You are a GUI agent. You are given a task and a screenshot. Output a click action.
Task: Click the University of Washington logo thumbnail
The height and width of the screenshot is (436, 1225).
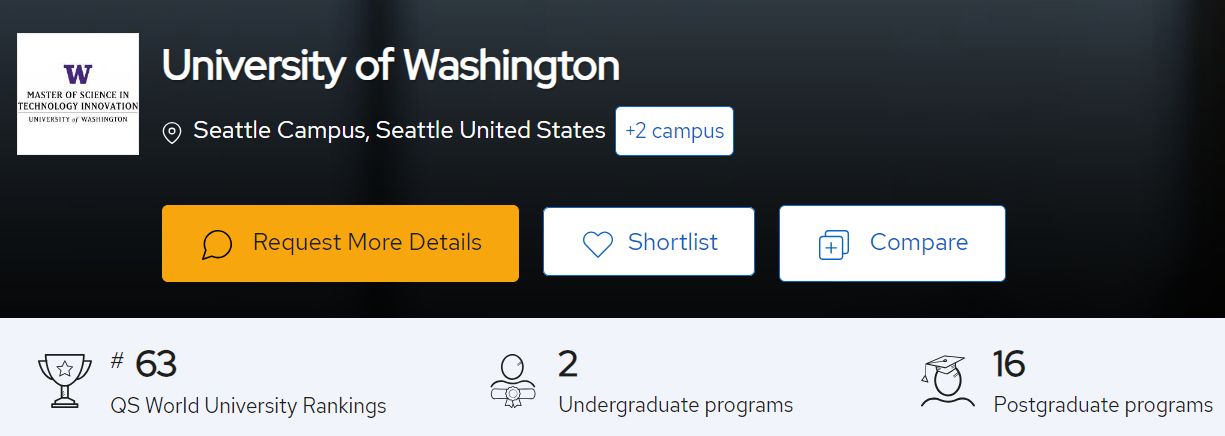click(x=78, y=94)
